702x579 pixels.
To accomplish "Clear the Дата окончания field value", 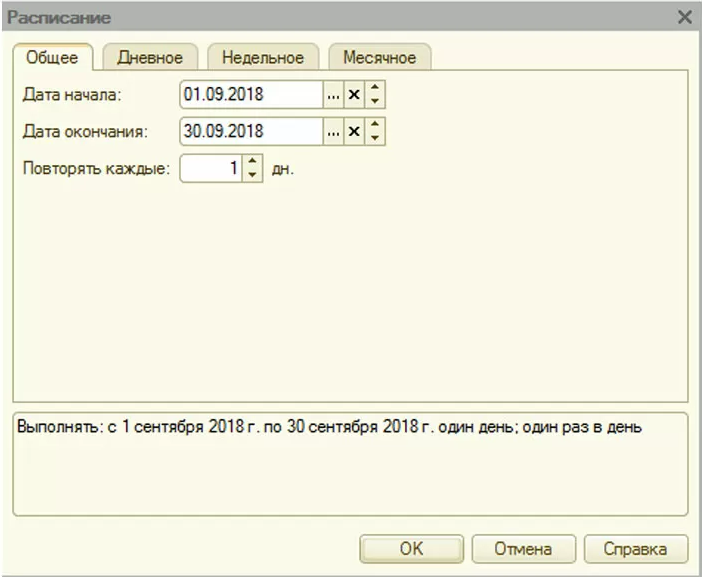I will (x=353, y=131).
